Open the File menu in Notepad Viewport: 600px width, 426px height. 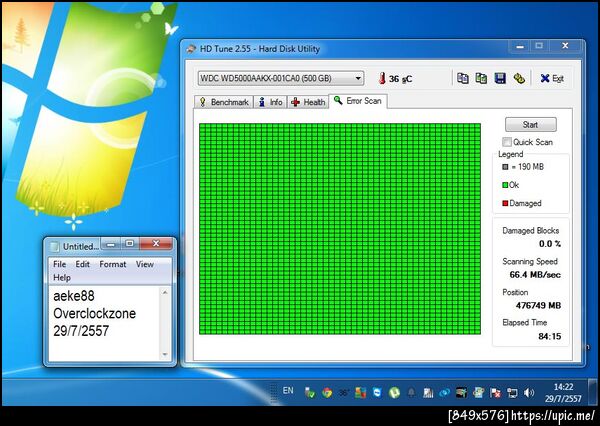59,264
